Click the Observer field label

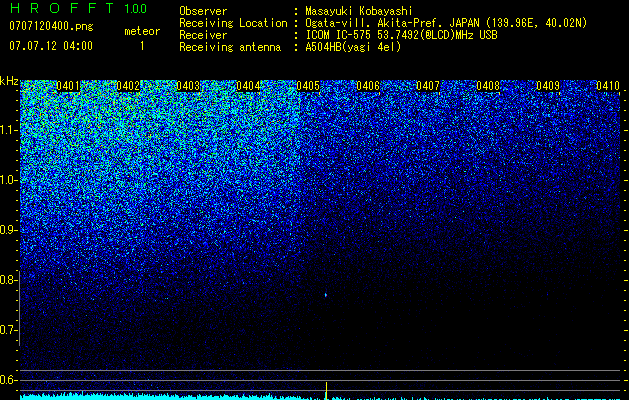pyautogui.click(x=203, y=11)
